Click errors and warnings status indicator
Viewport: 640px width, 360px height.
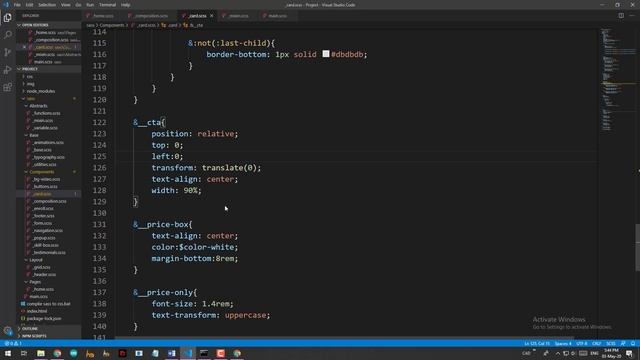coord(13,343)
